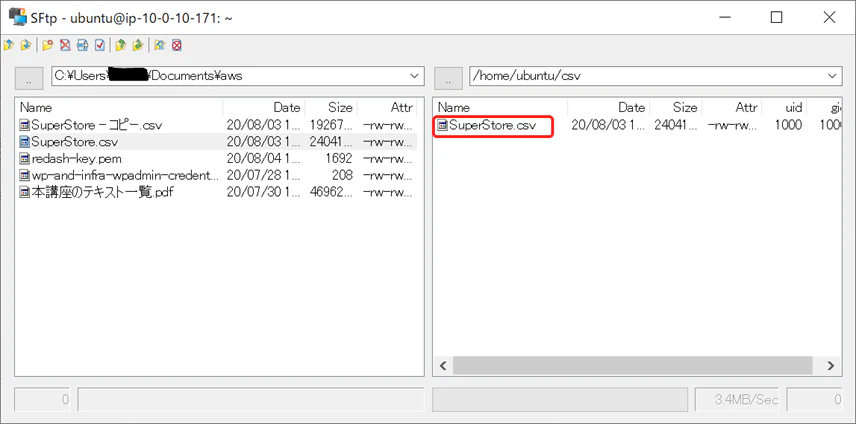Click remote file's attribute '-rw-rw...' cell
Viewport: 856px width, 424px height.
point(733,126)
